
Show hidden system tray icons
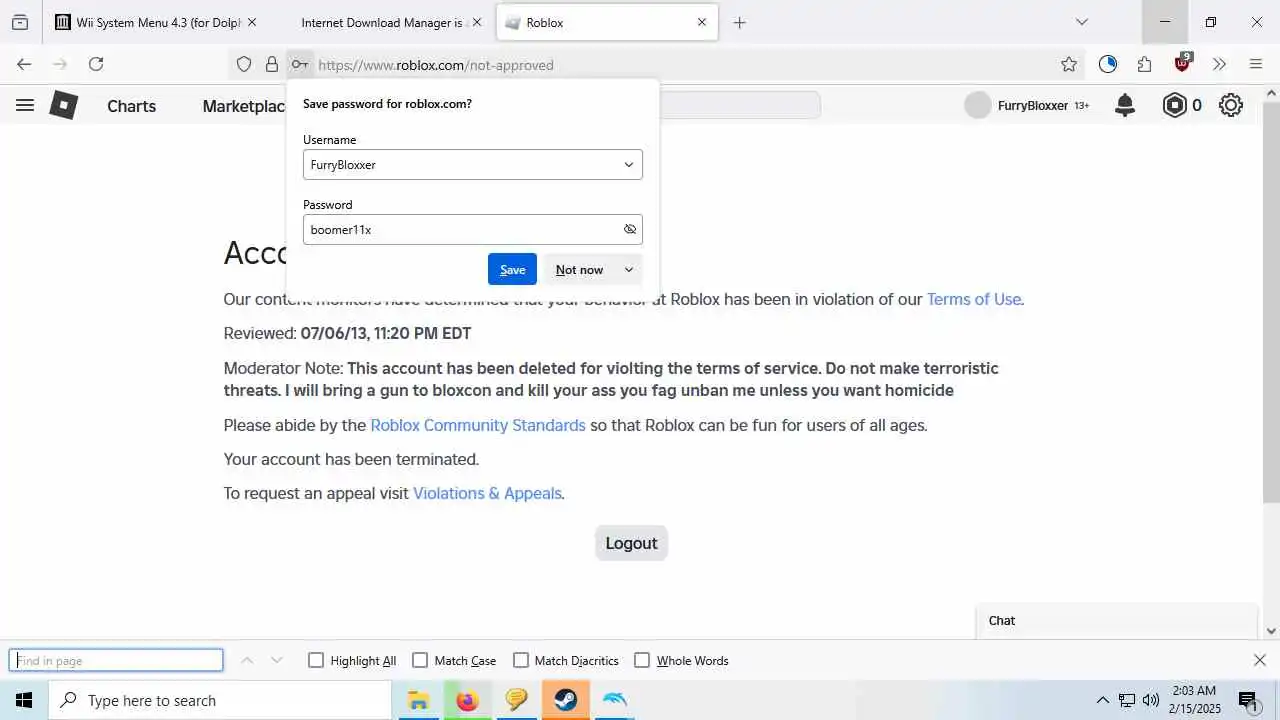point(1103,700)
